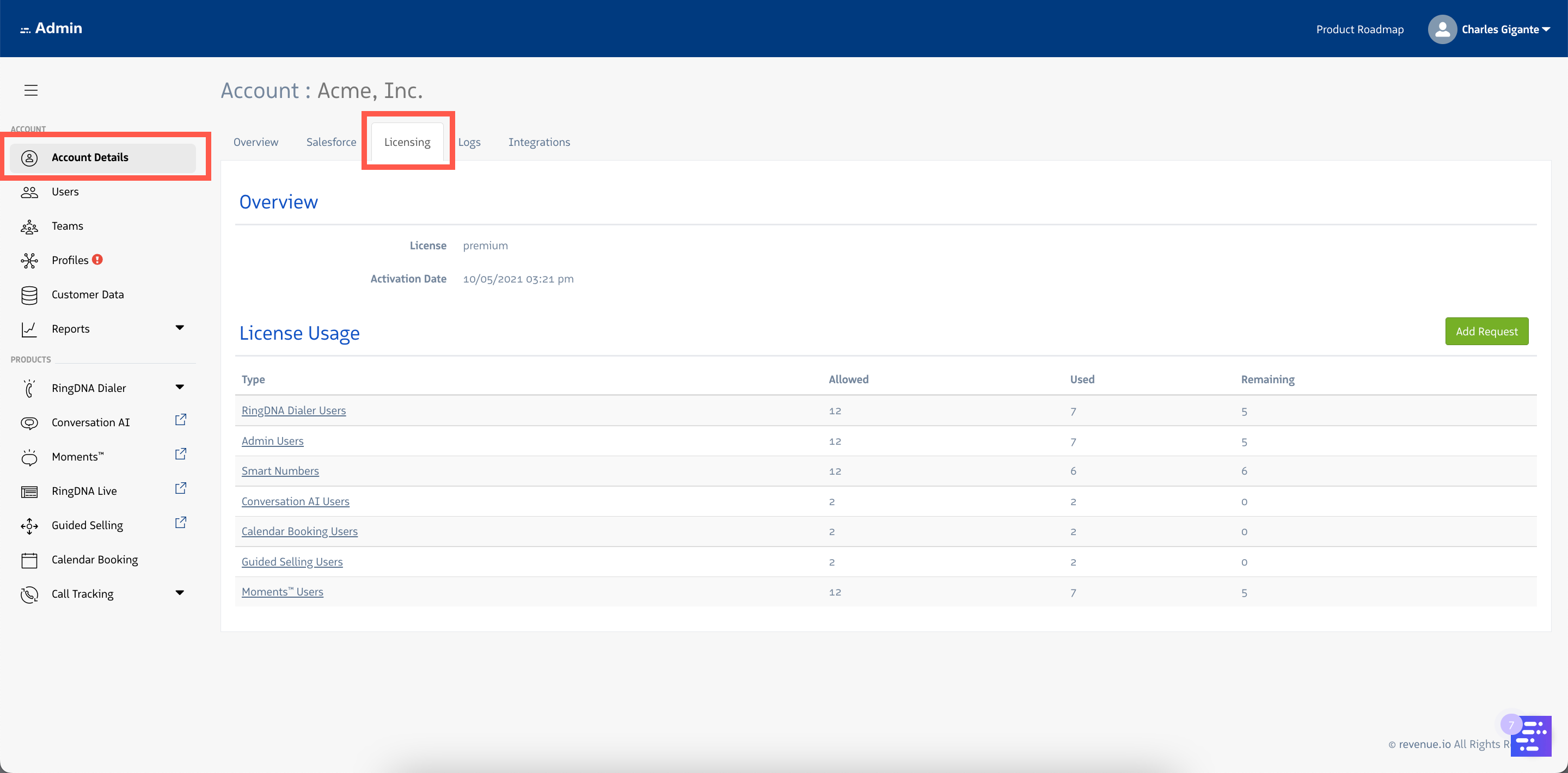
Task: Switch to the Logs tab
Action: [469, 142]
